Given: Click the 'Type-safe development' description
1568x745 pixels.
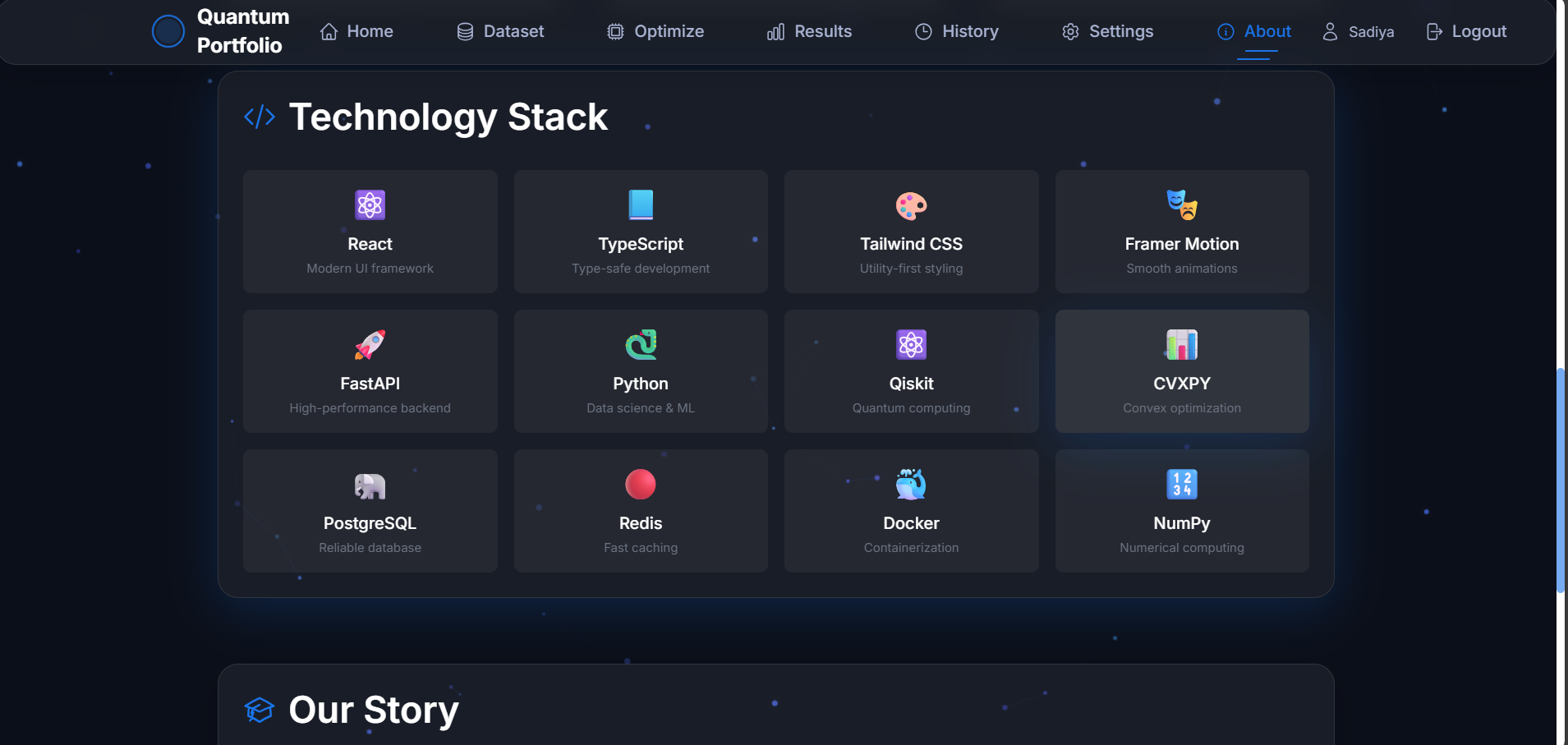Looking at the screenshot, I should pyautogui.click(x=641, y=269).
